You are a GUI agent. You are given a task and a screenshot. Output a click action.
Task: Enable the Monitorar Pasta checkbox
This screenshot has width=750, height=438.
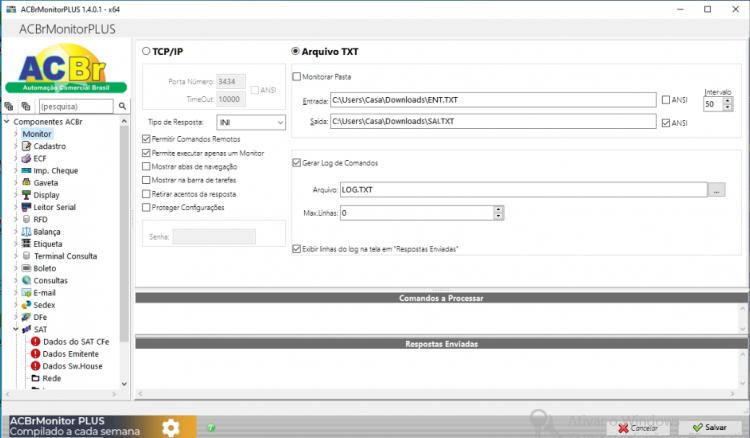pos(297,77)
